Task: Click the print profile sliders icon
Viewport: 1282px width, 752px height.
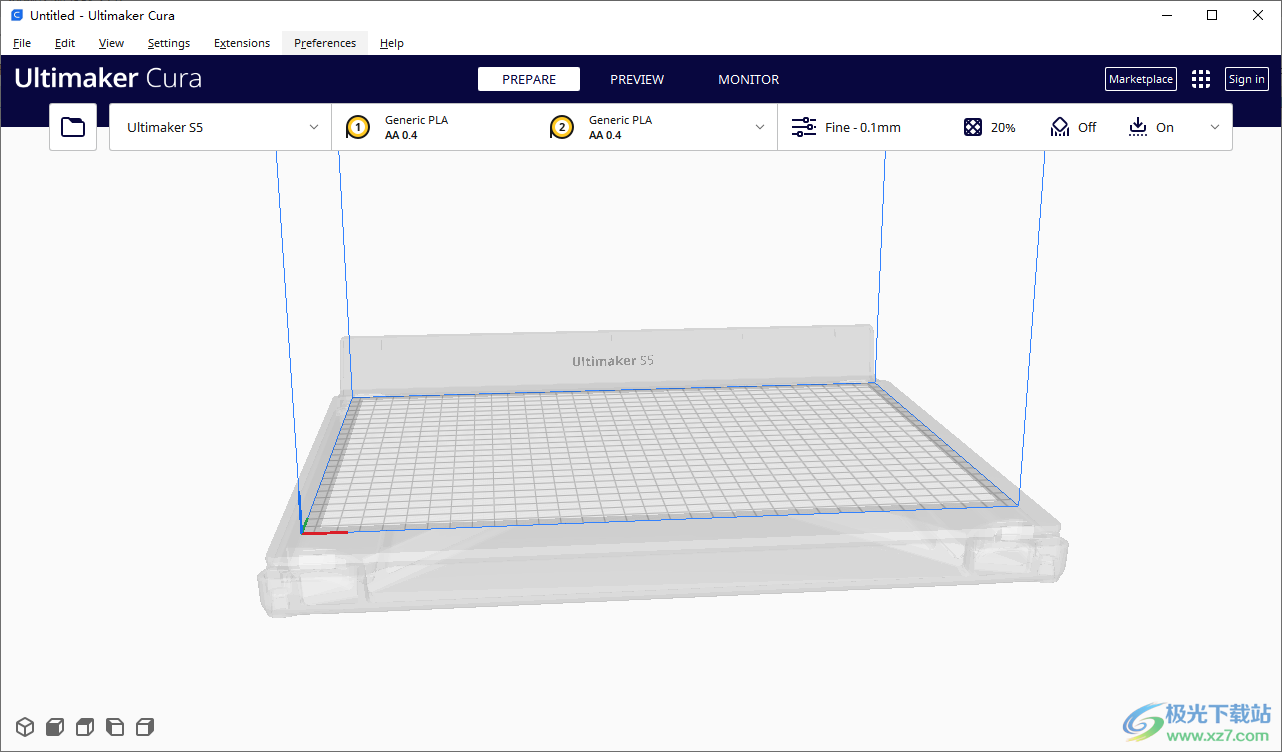Action: (804, 127)
